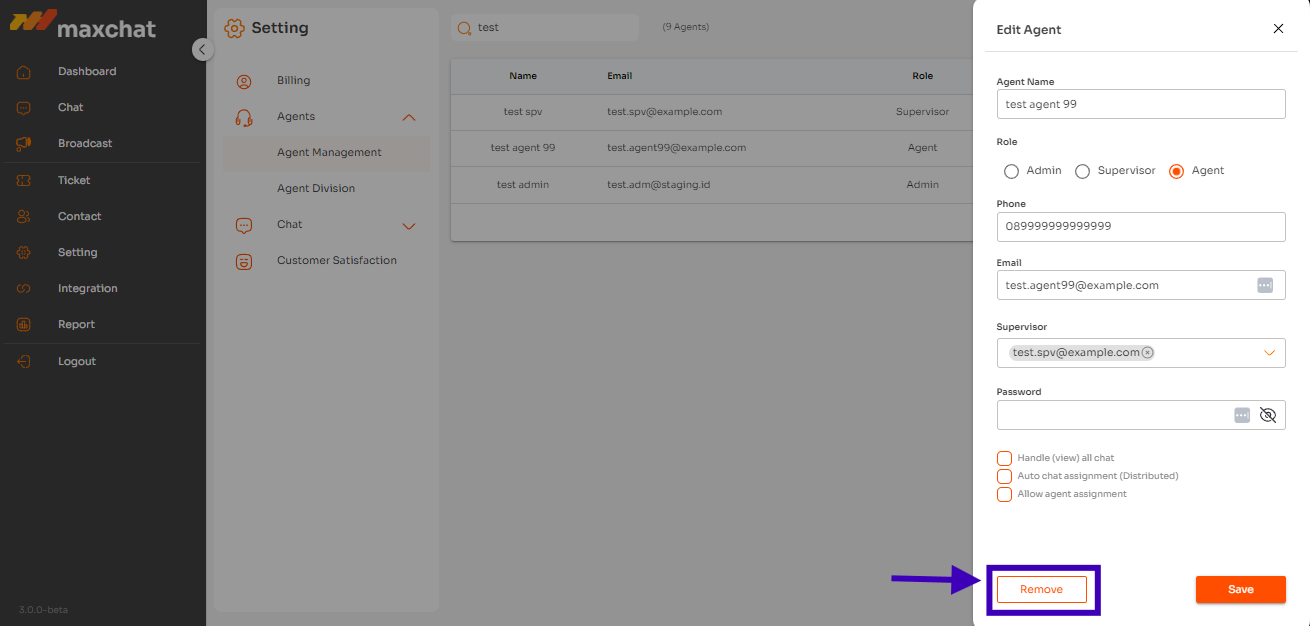
Task: Collapse the Agents settings section chevron
Action: pyautogui.click(x=408, y=117)
